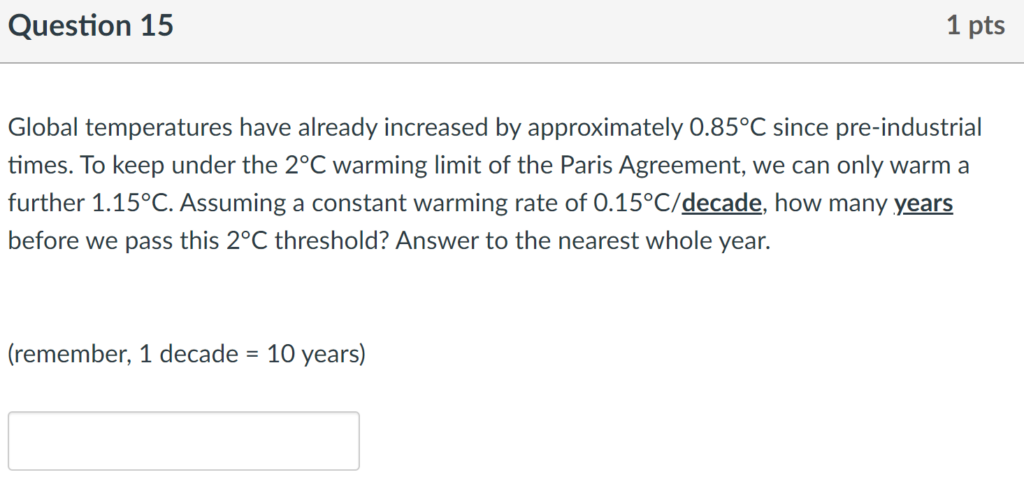Screen dimensions: 1024x484
Task: Click the underlined bold word "years"
Action: [x=923, y=204]
